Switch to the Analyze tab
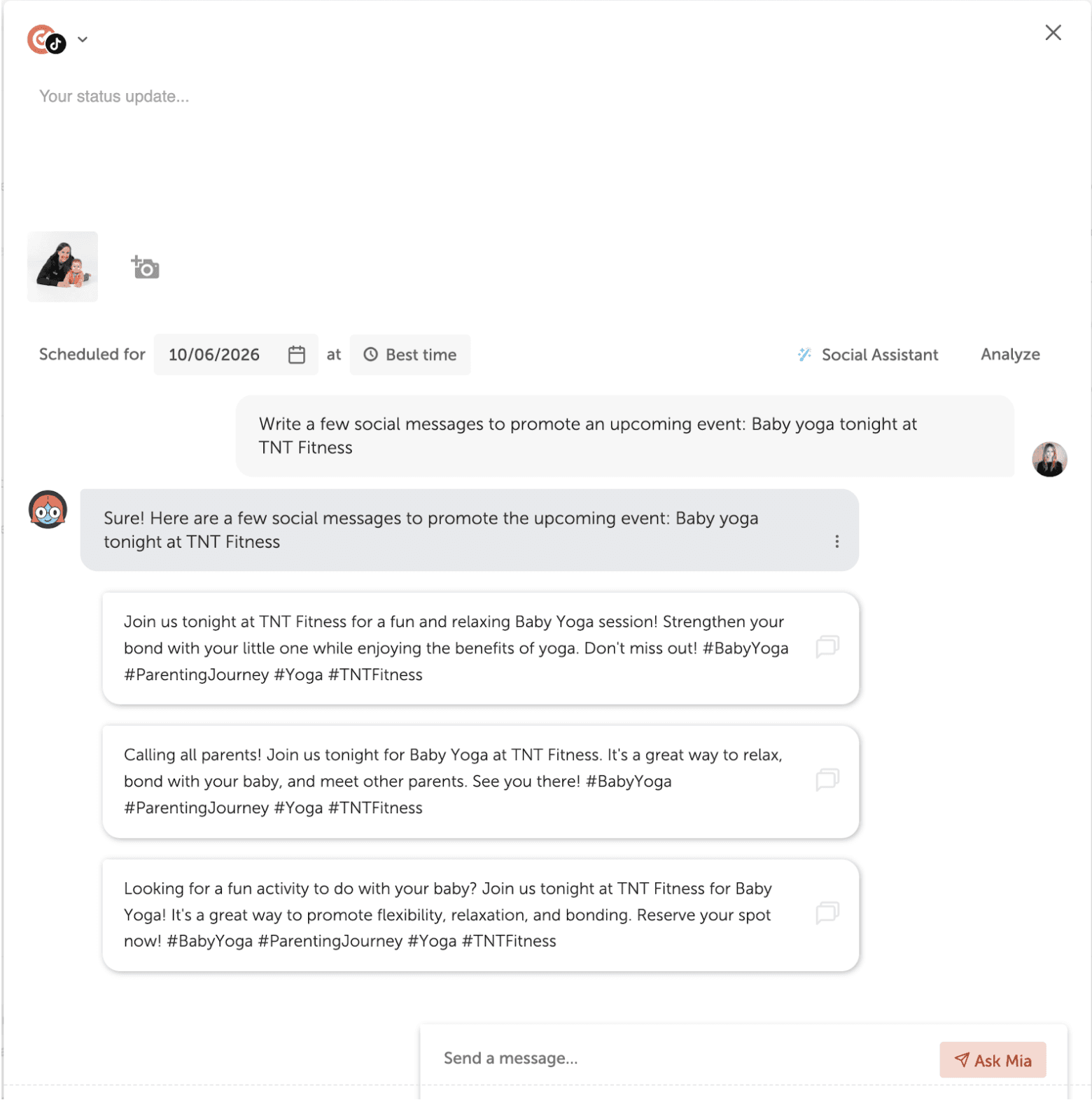This screenshot has height=1100, width=1092. click(x=1010, y=355)
